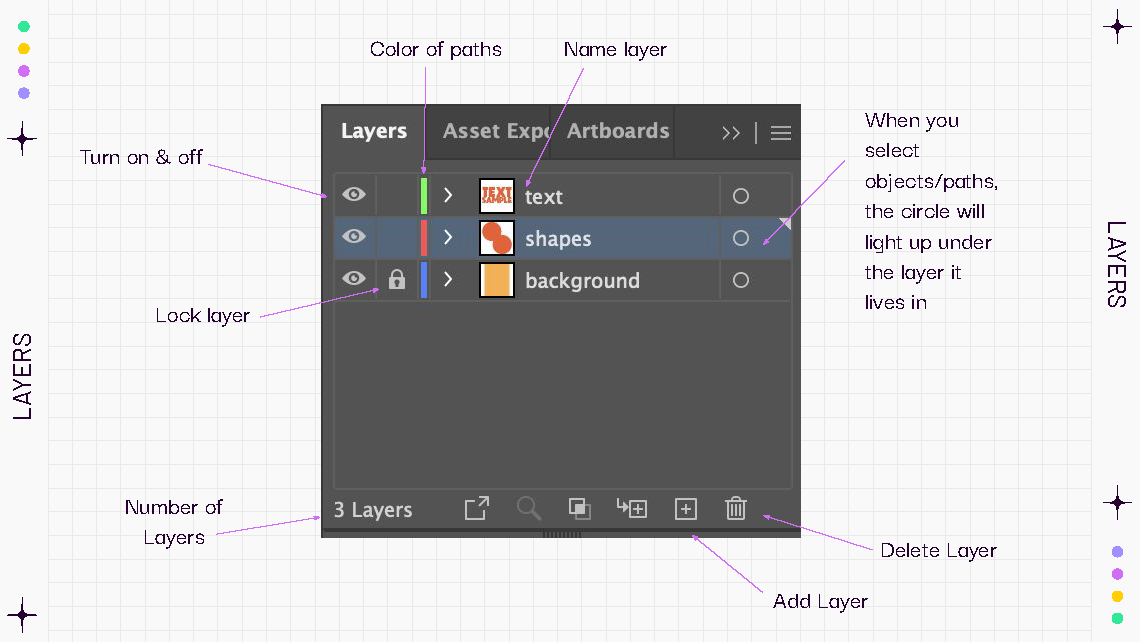1140x642 pixels.
Task: Click the 3 Layers count label
Action: coord(372,509)
